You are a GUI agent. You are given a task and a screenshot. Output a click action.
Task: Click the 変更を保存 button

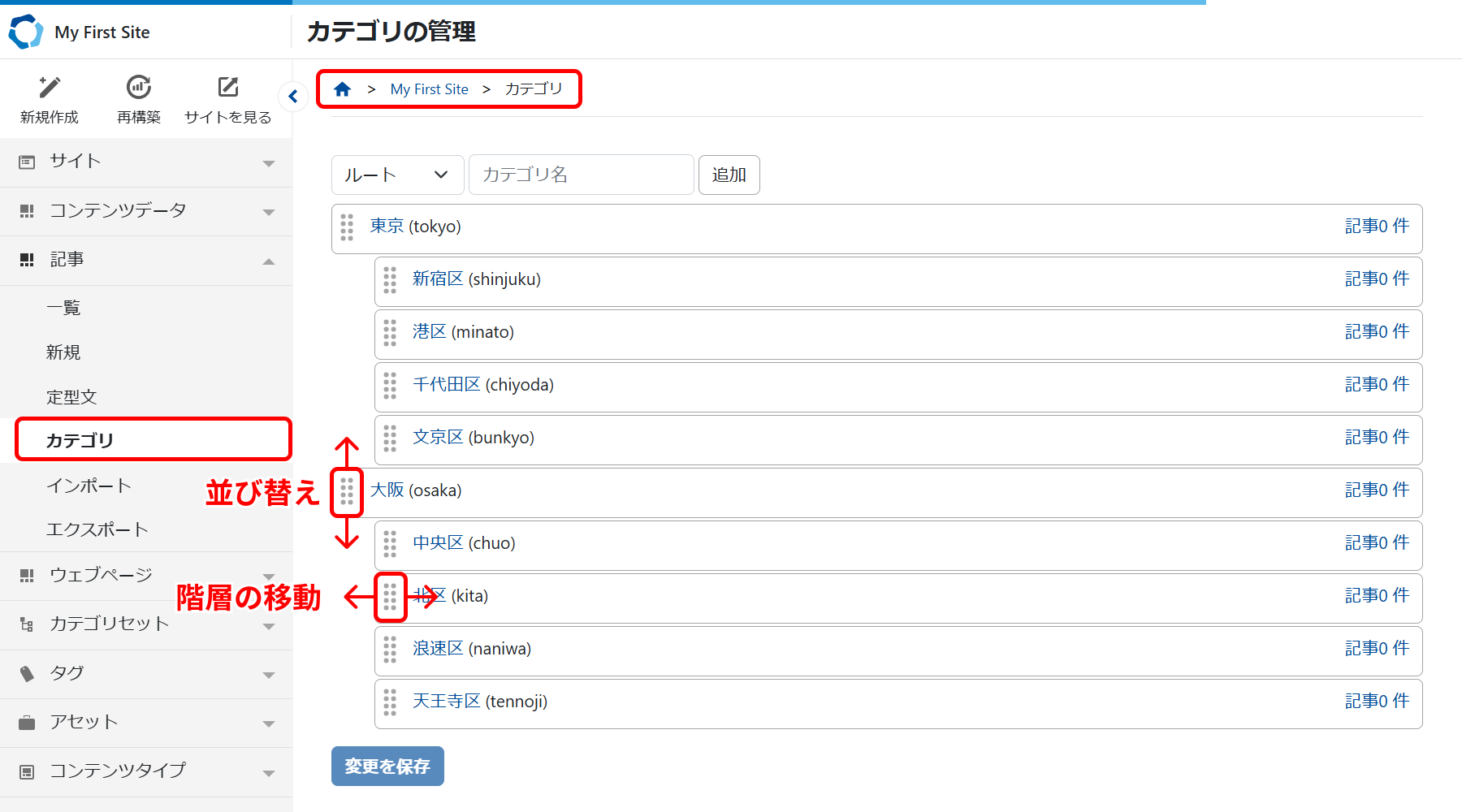tap(387, 767)
